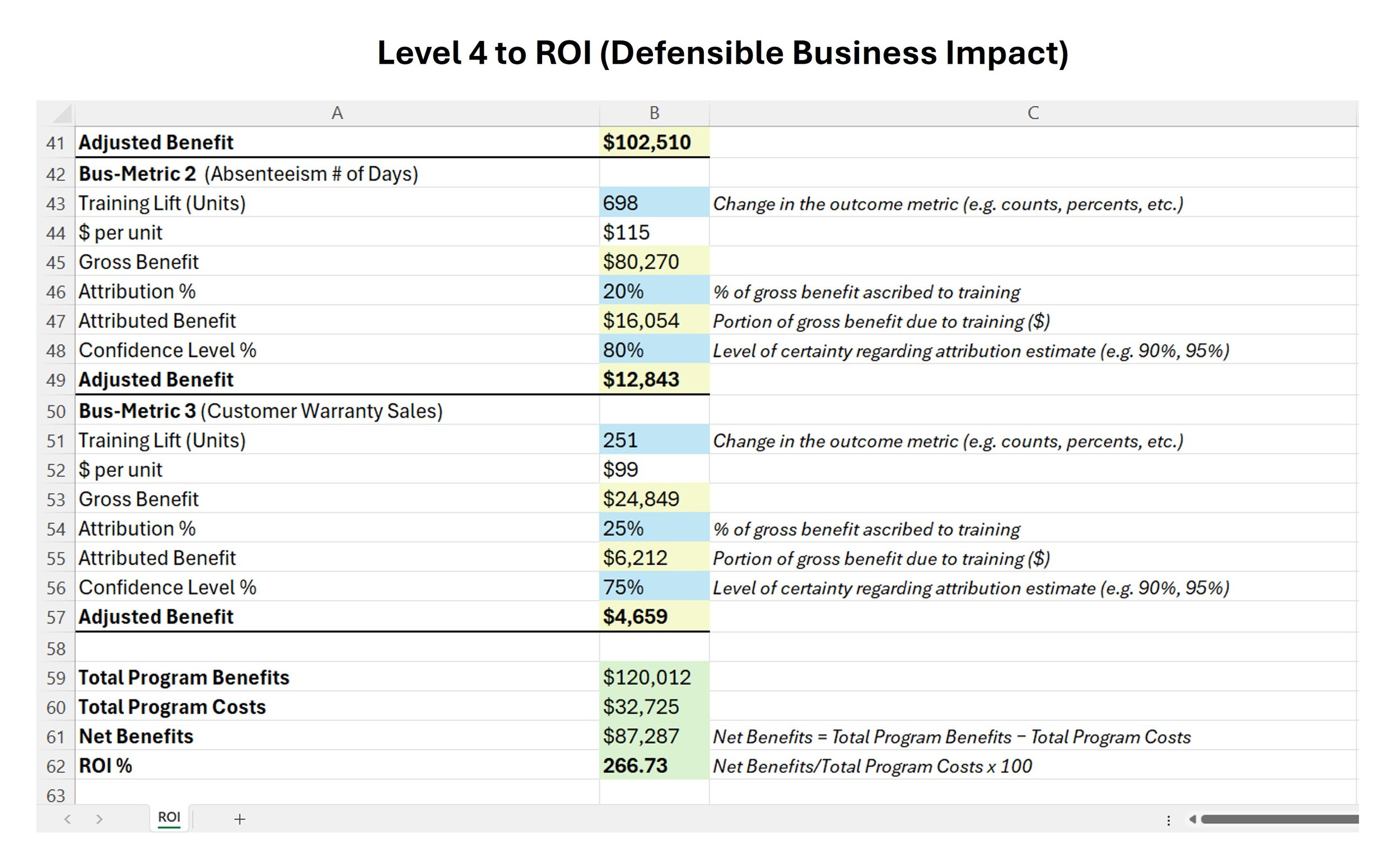Select the ROI sheet tab
The width and height of the screenshot is (1400, 858).
(x=169, y=817)
